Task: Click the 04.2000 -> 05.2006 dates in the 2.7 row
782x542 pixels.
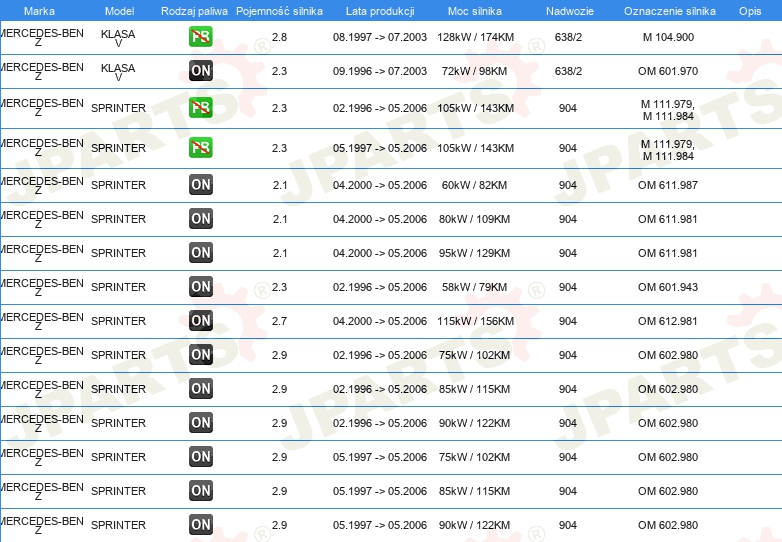Action: (380, 321)
